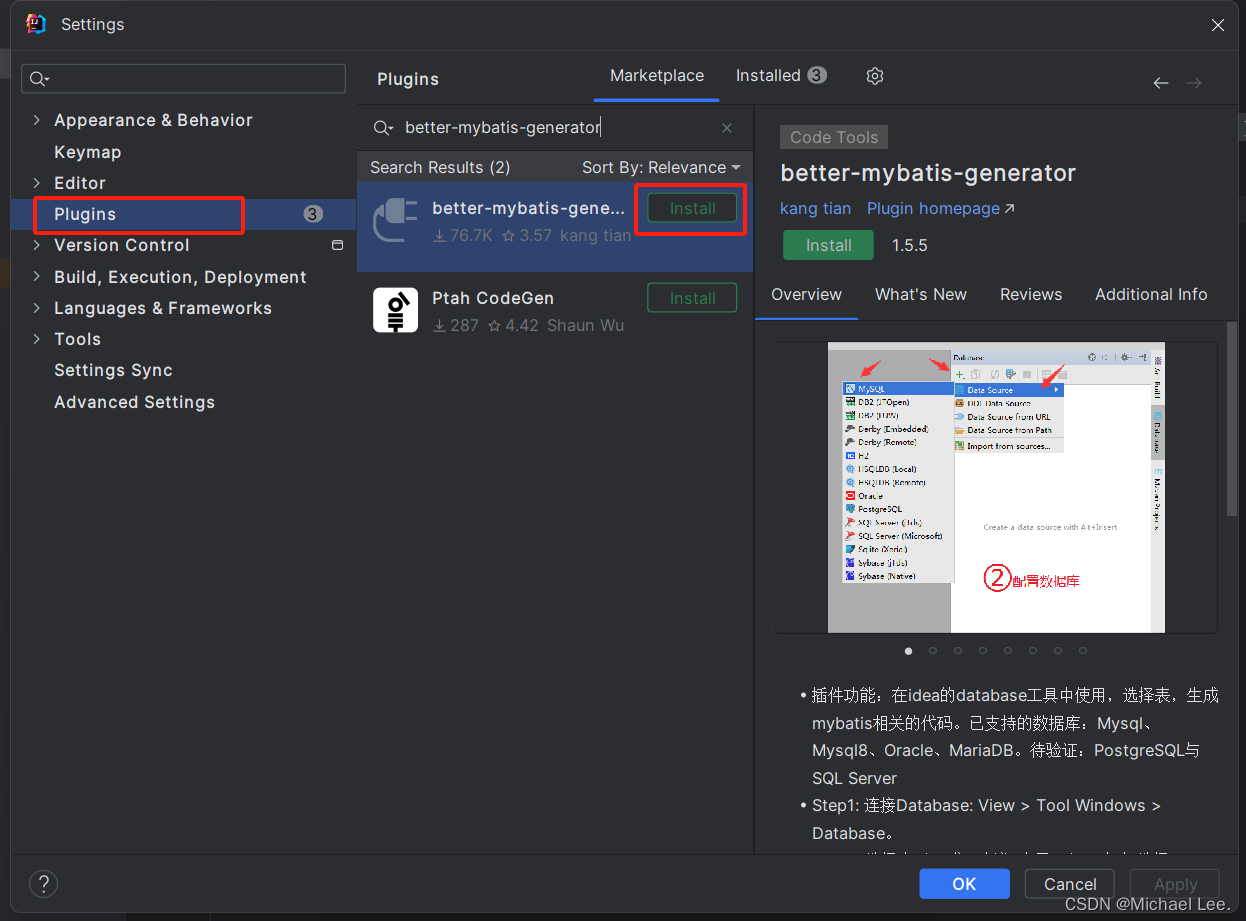Viewport: 1246px width, 921px height.
Task: Click Install button in plugin details
Action: point(828,245)
